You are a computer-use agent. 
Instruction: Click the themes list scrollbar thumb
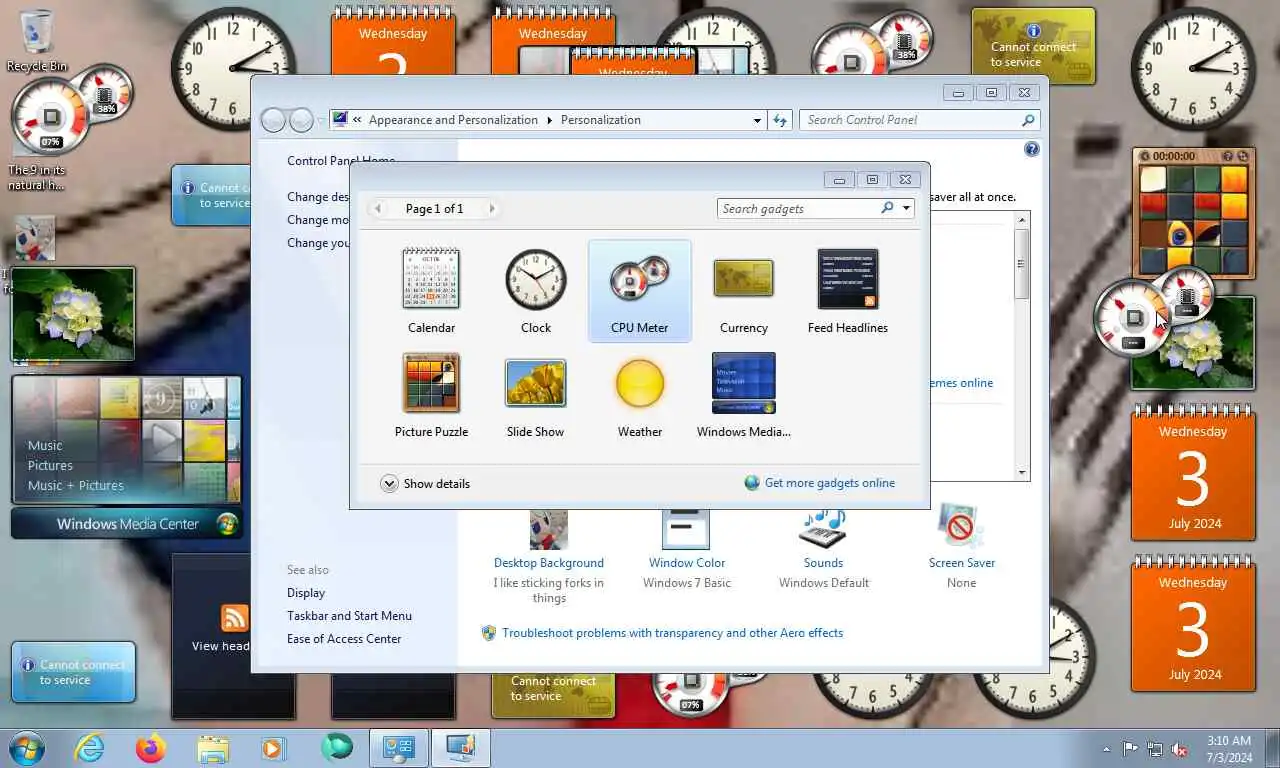point(1021,264)
